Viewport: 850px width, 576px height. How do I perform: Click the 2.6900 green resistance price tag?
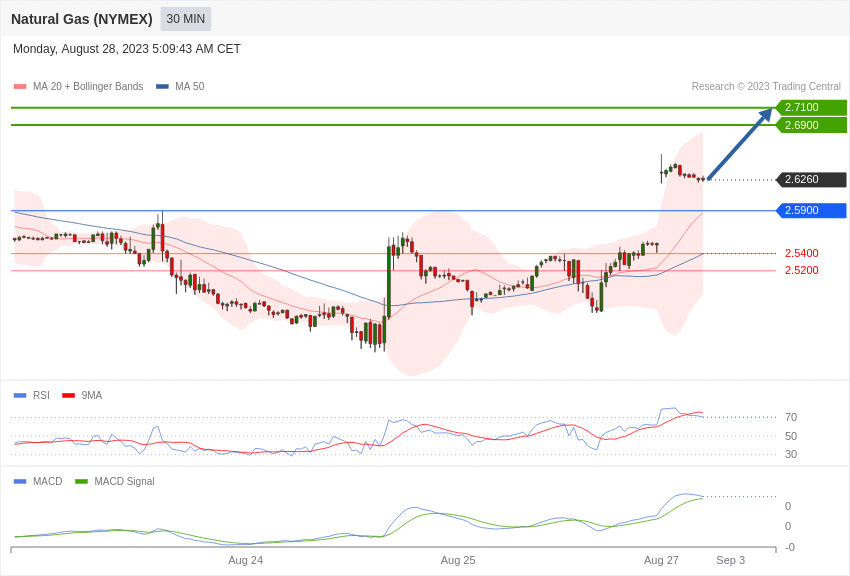[811, 125]
